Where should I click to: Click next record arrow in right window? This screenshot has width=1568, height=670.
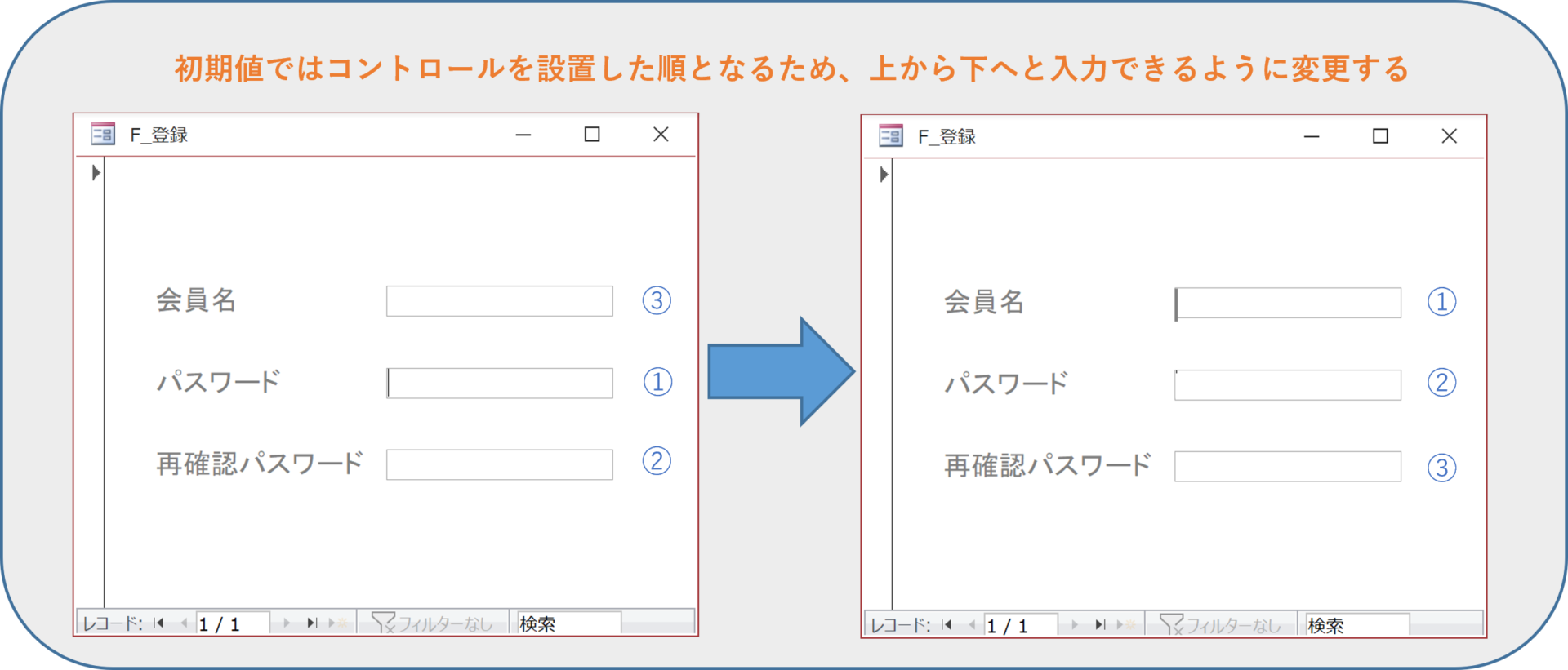tap(1075, 625)
